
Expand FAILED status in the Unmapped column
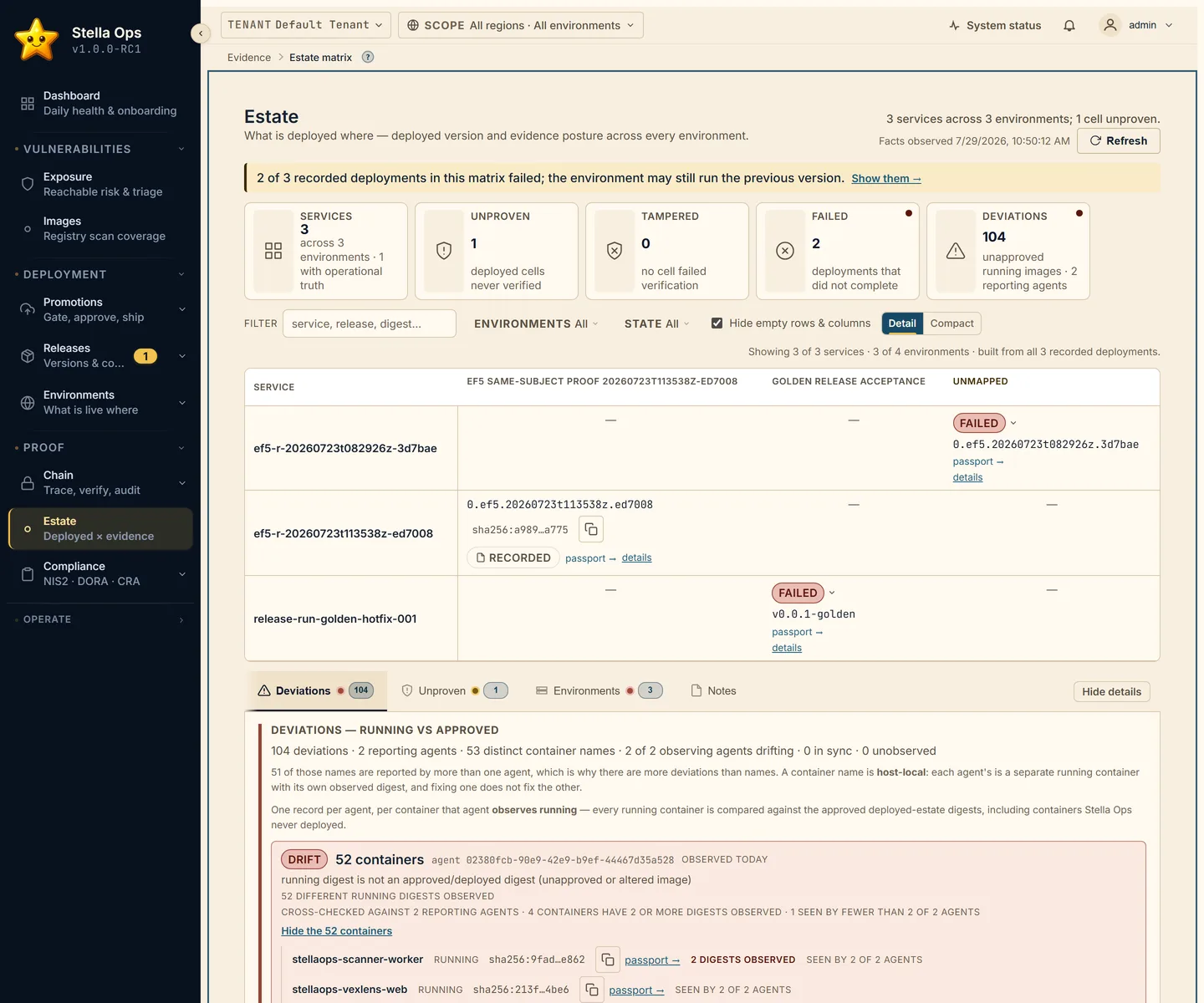tap(1013, 423)
